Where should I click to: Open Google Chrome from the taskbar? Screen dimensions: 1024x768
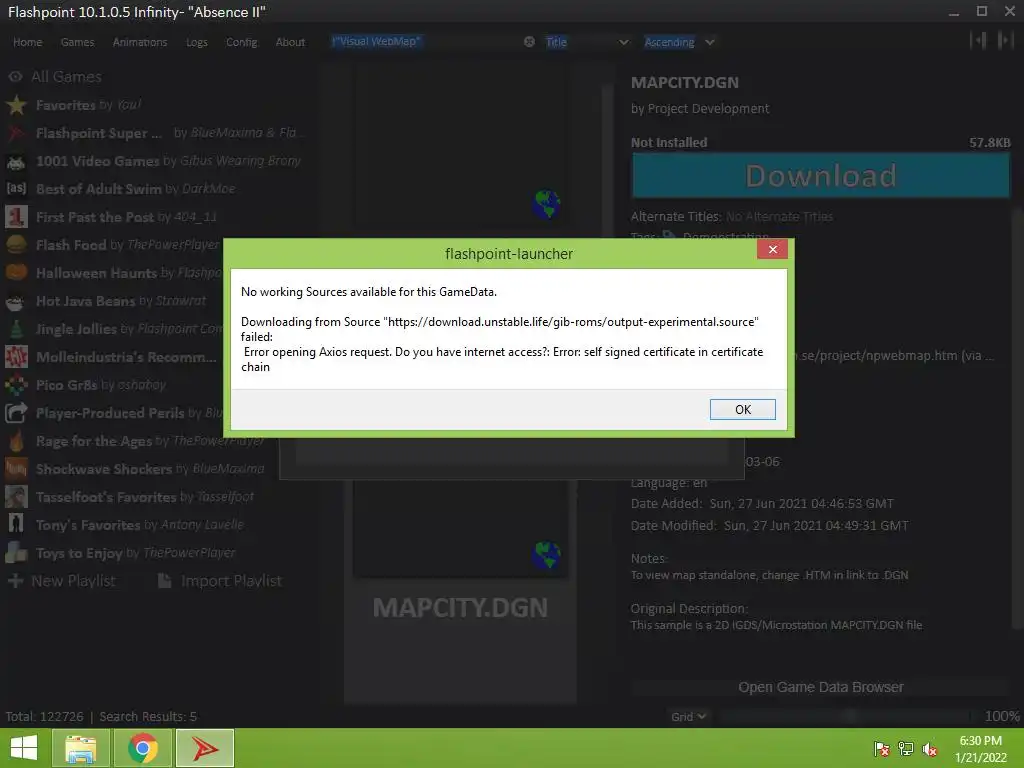(143, 748)
